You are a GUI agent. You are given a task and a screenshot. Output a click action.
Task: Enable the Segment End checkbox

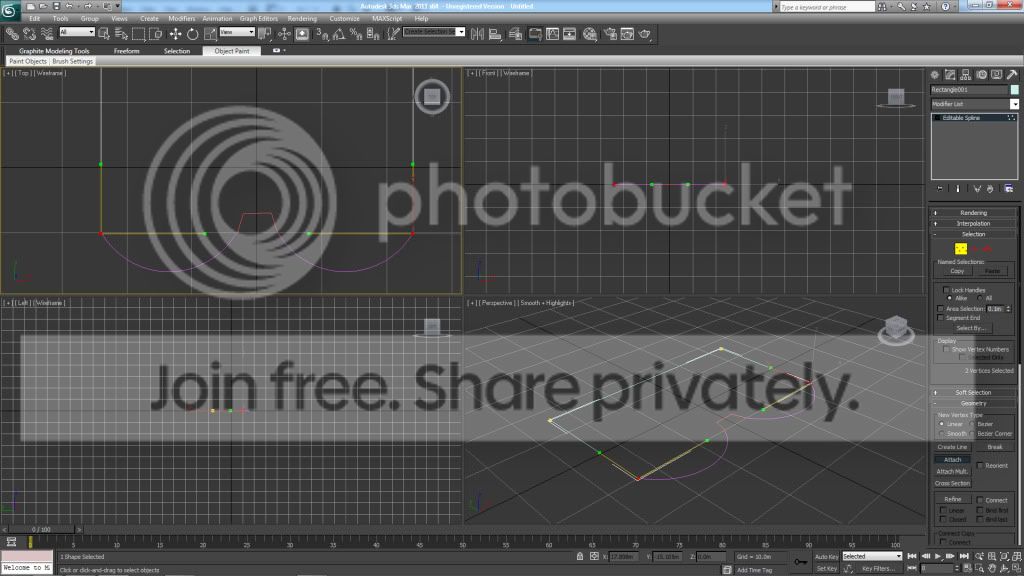click(x=940, y=317)
